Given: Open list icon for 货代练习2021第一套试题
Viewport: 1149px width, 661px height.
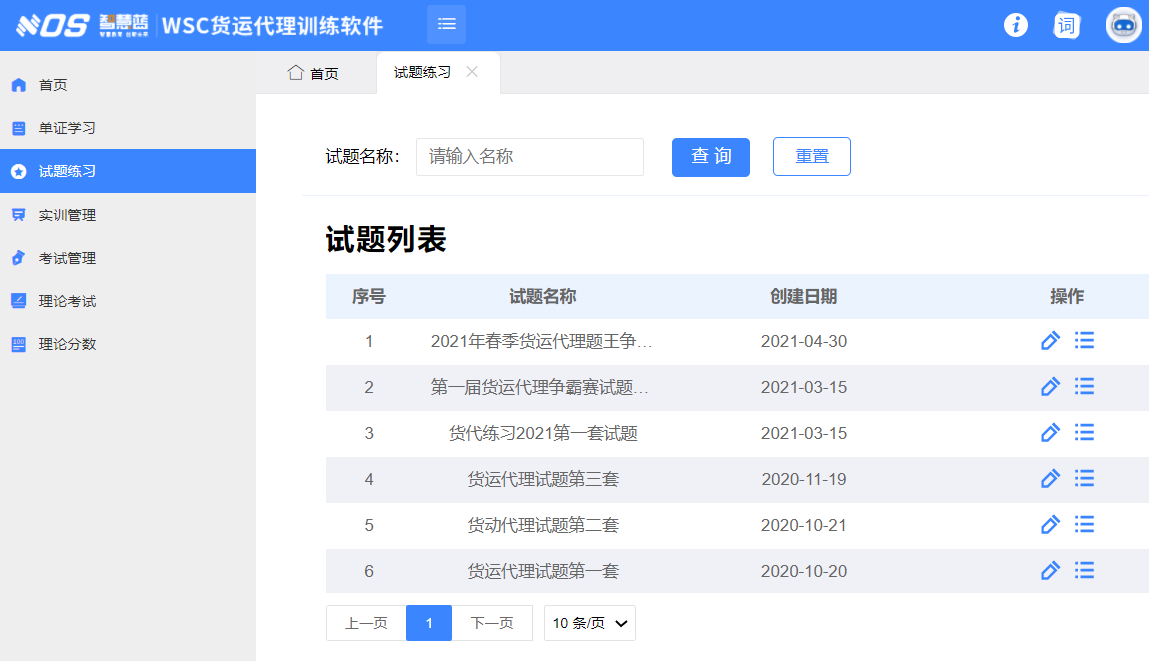Looking at the screenshot, I should click(x=1084, y=432).
